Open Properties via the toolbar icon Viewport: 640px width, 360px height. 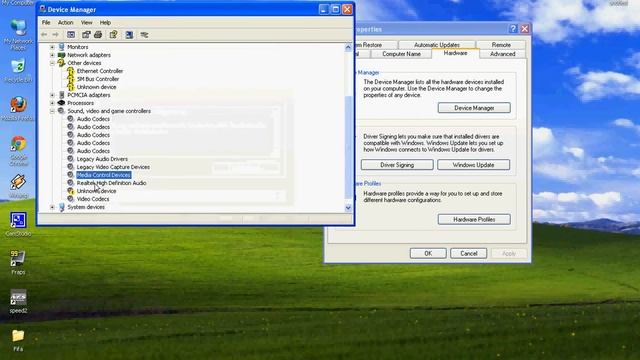click(86, 35)
